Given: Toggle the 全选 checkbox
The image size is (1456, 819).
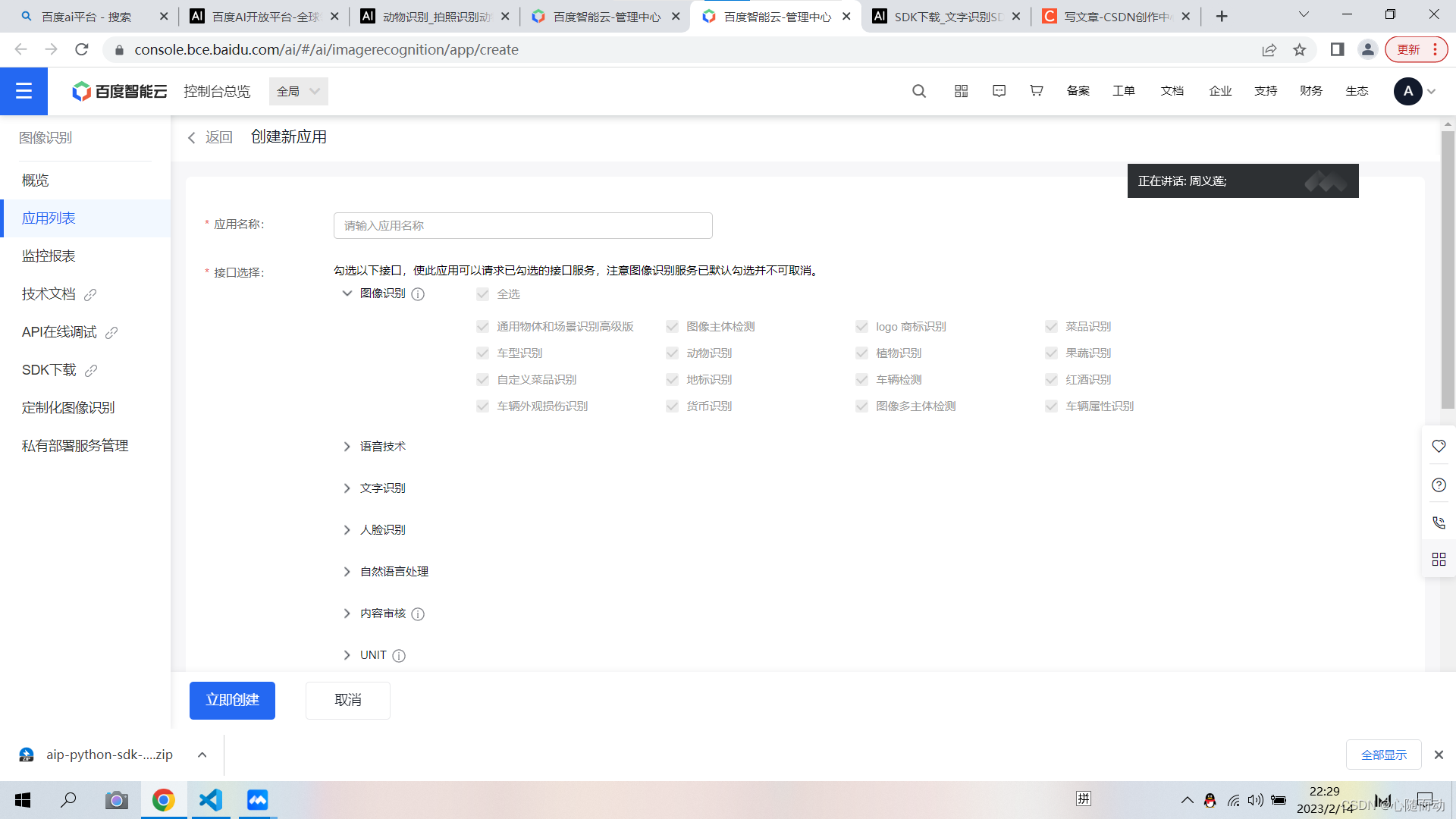Looking at the screenshot, I should click(482, 294).
